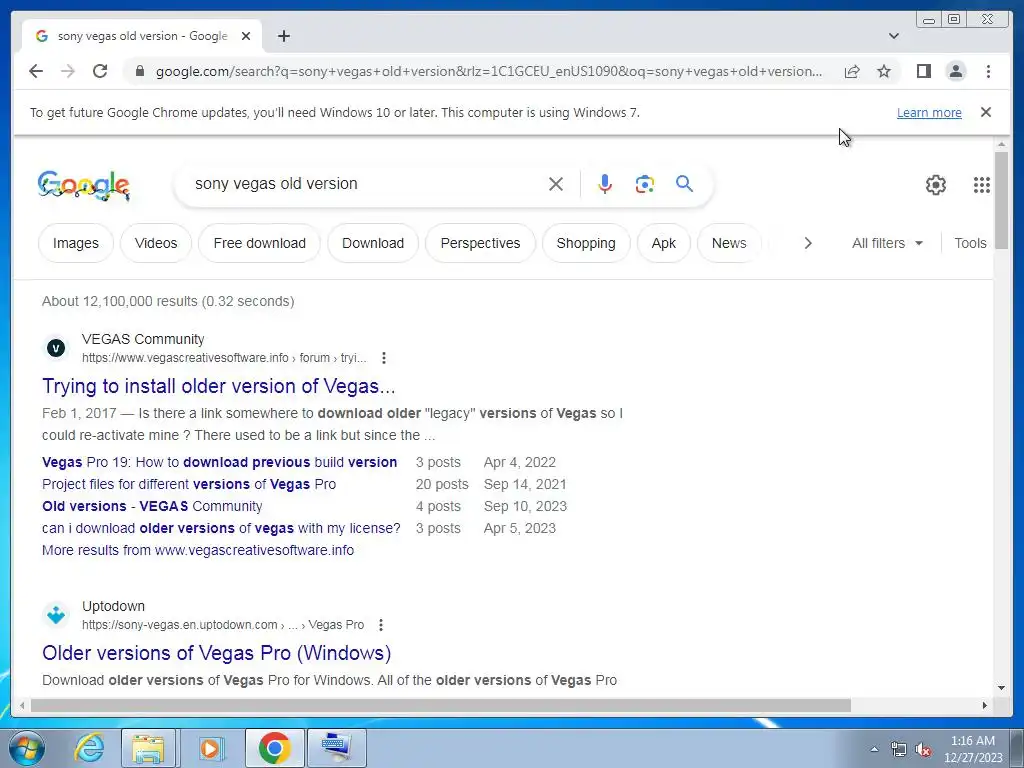Select the News filter chip

[x=729, y=243]
